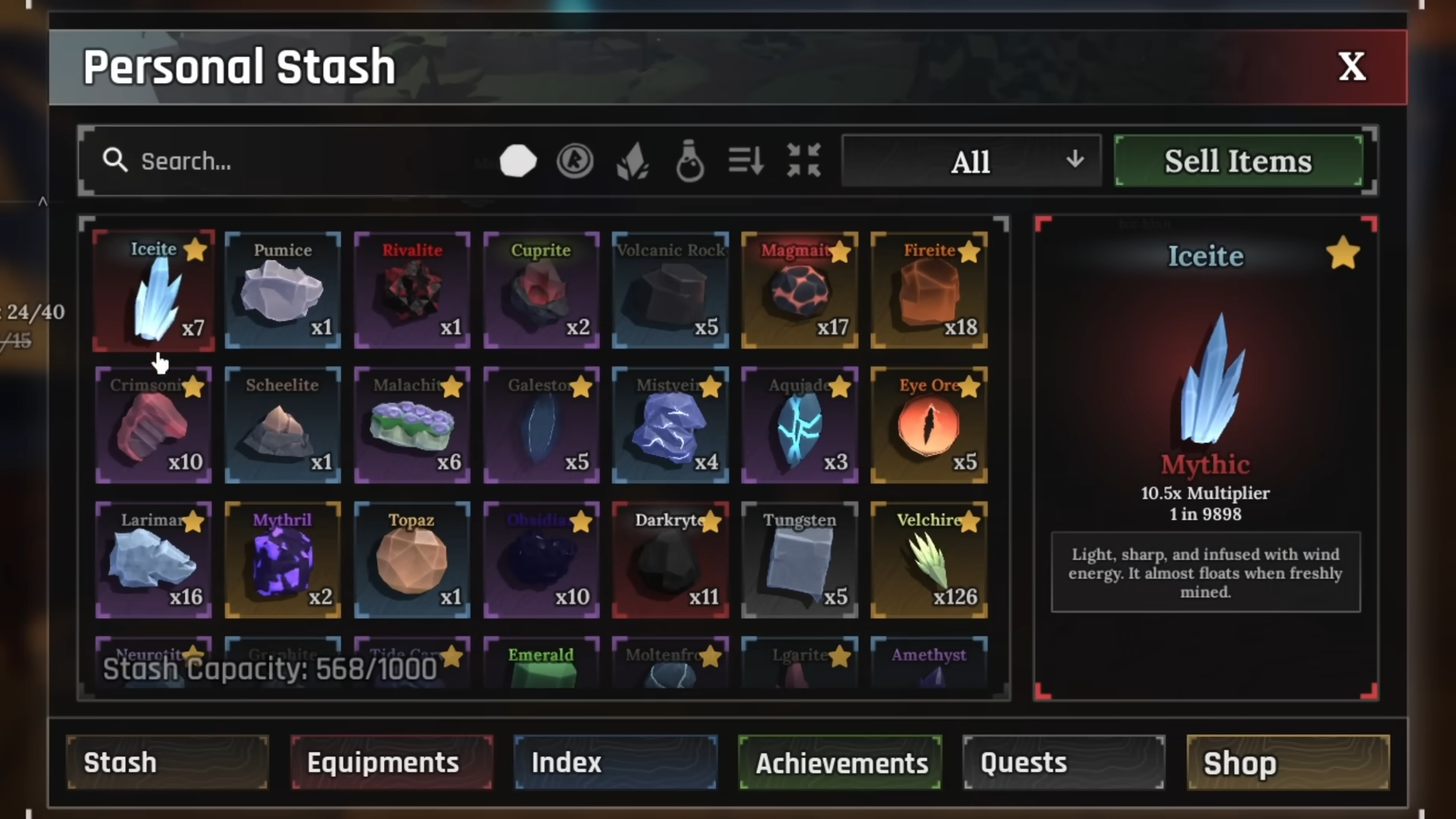The image size is (1456, 819).
Task: Select the Mythril ore slot
Action: click(x=283, y=560)
